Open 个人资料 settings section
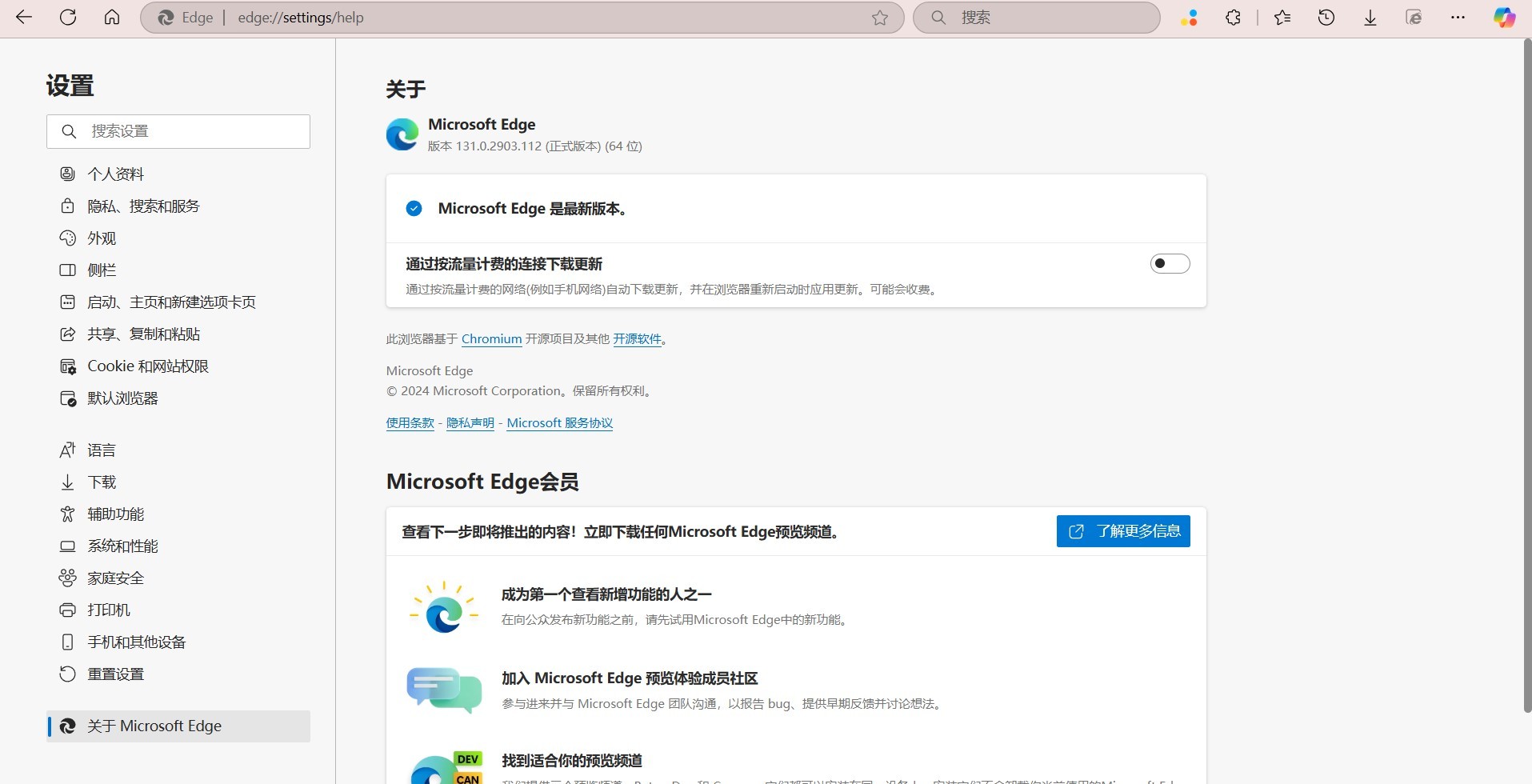Viewport: 1532px width, 784px height. click(x=178, y=174)
